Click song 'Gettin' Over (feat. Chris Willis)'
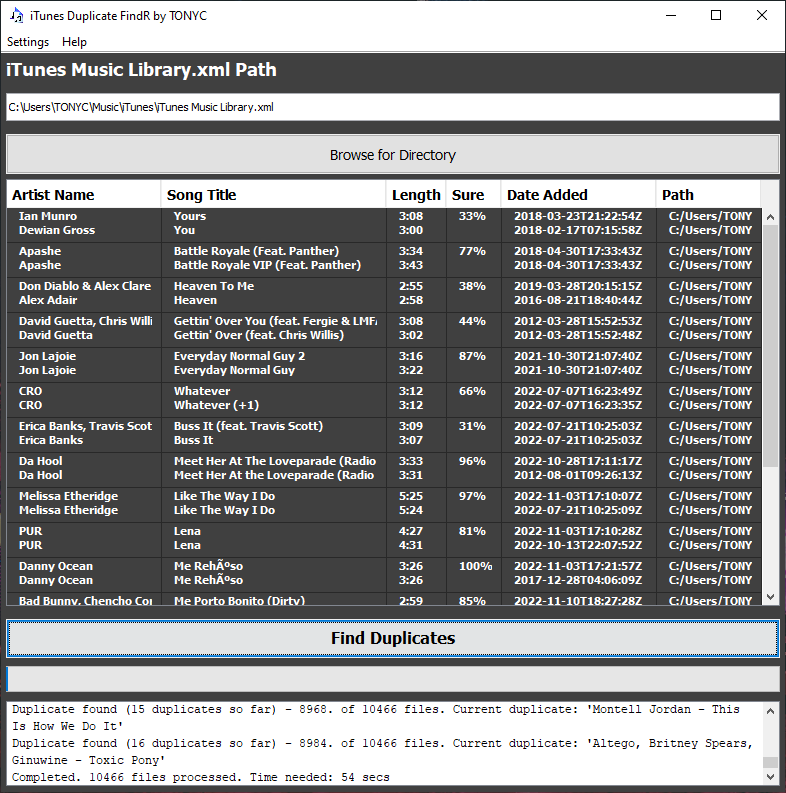Image resolution: width=786 pixels, height=793 pixels. pyautogui.click(x=259, y=335)
